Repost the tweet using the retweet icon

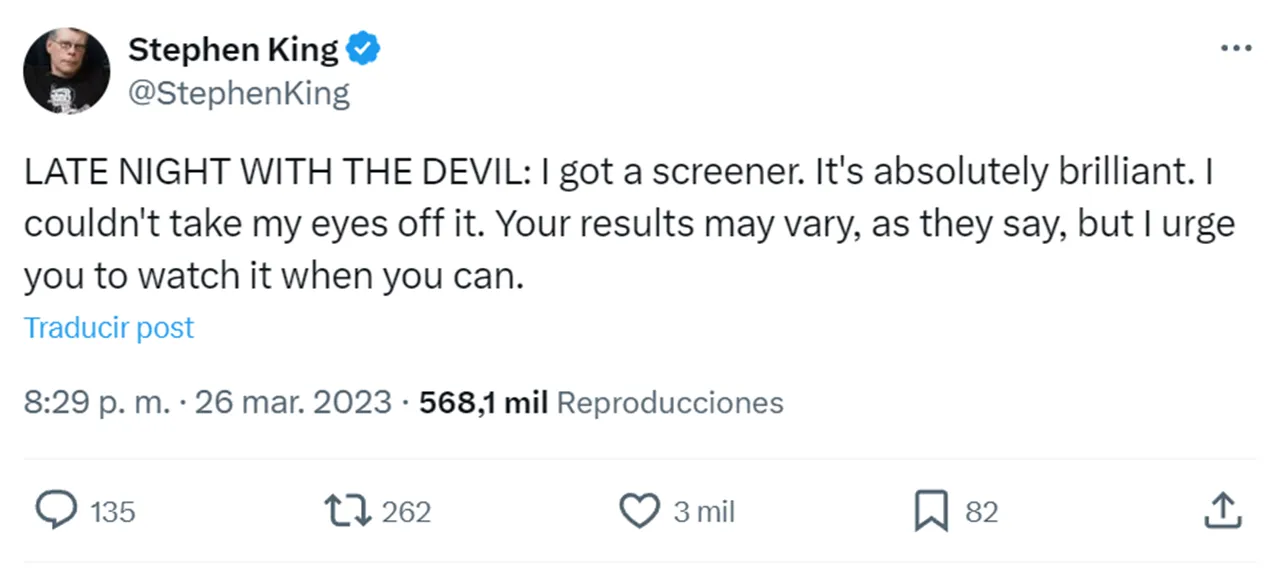point(349,511)
